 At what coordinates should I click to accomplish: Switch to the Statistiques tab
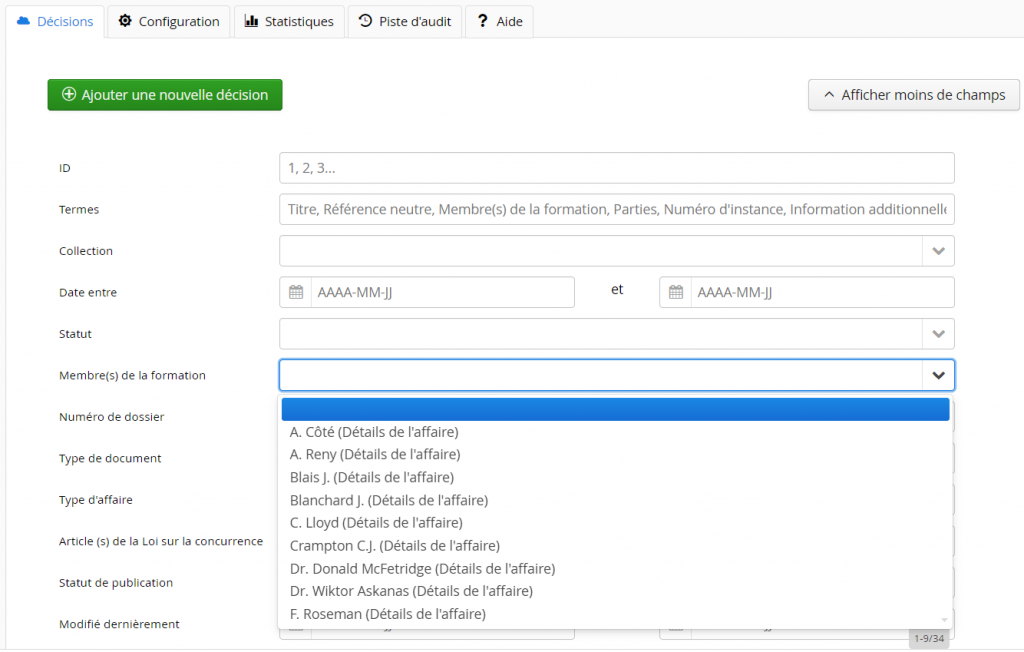click(x=289, y=21)
